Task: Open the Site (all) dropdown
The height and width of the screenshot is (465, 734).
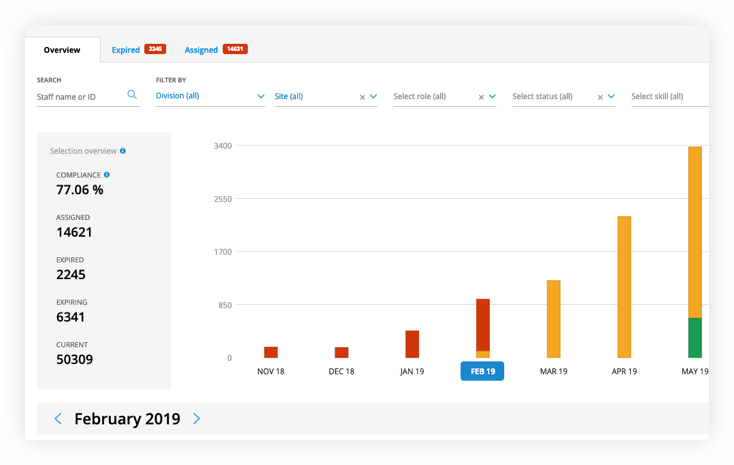Action: coord(374,97)
